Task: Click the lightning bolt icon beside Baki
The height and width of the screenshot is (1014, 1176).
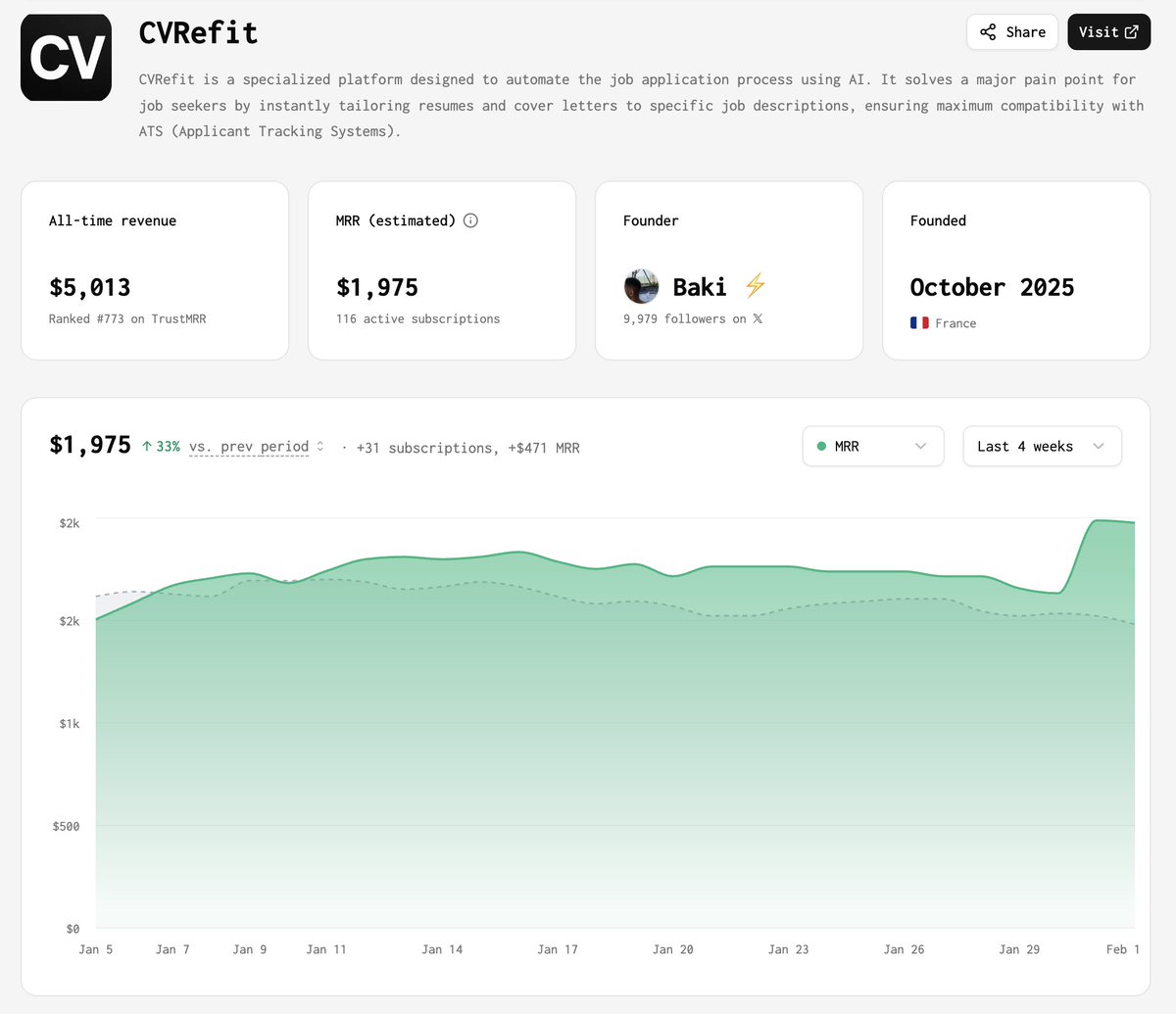Action: click(755, 286)
